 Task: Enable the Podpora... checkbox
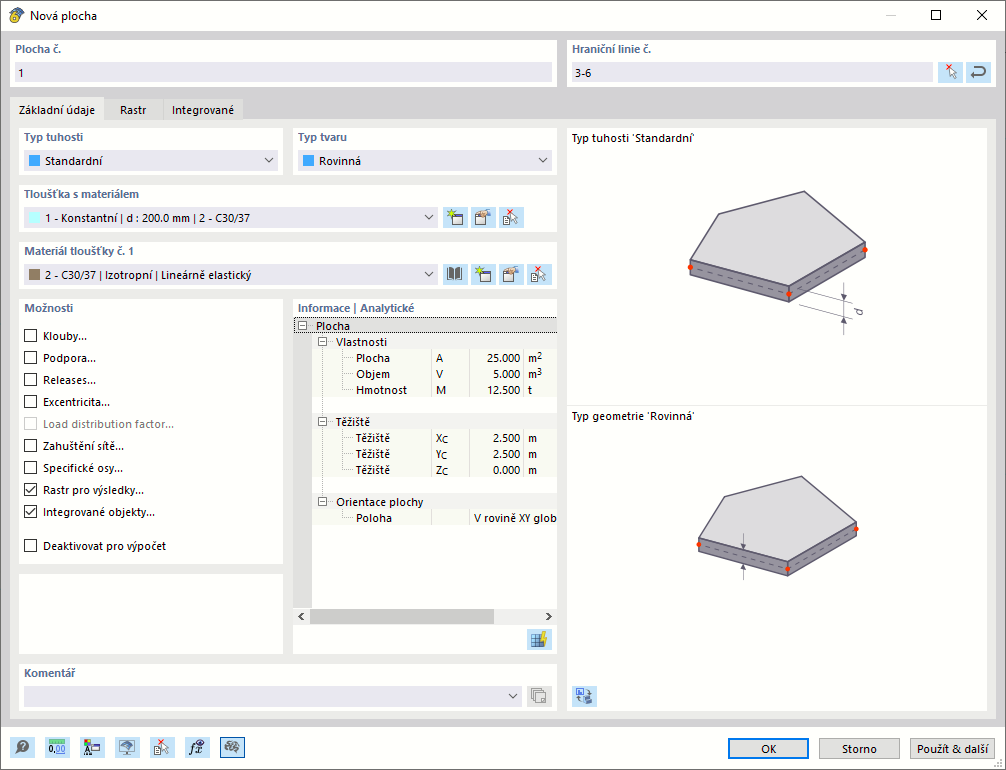click(30, 358)
